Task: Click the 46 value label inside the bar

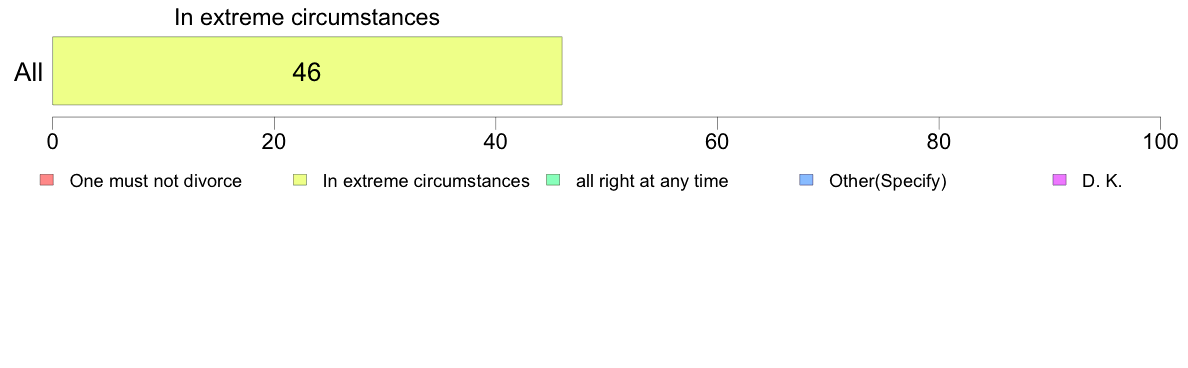Action: coord(307,73)
